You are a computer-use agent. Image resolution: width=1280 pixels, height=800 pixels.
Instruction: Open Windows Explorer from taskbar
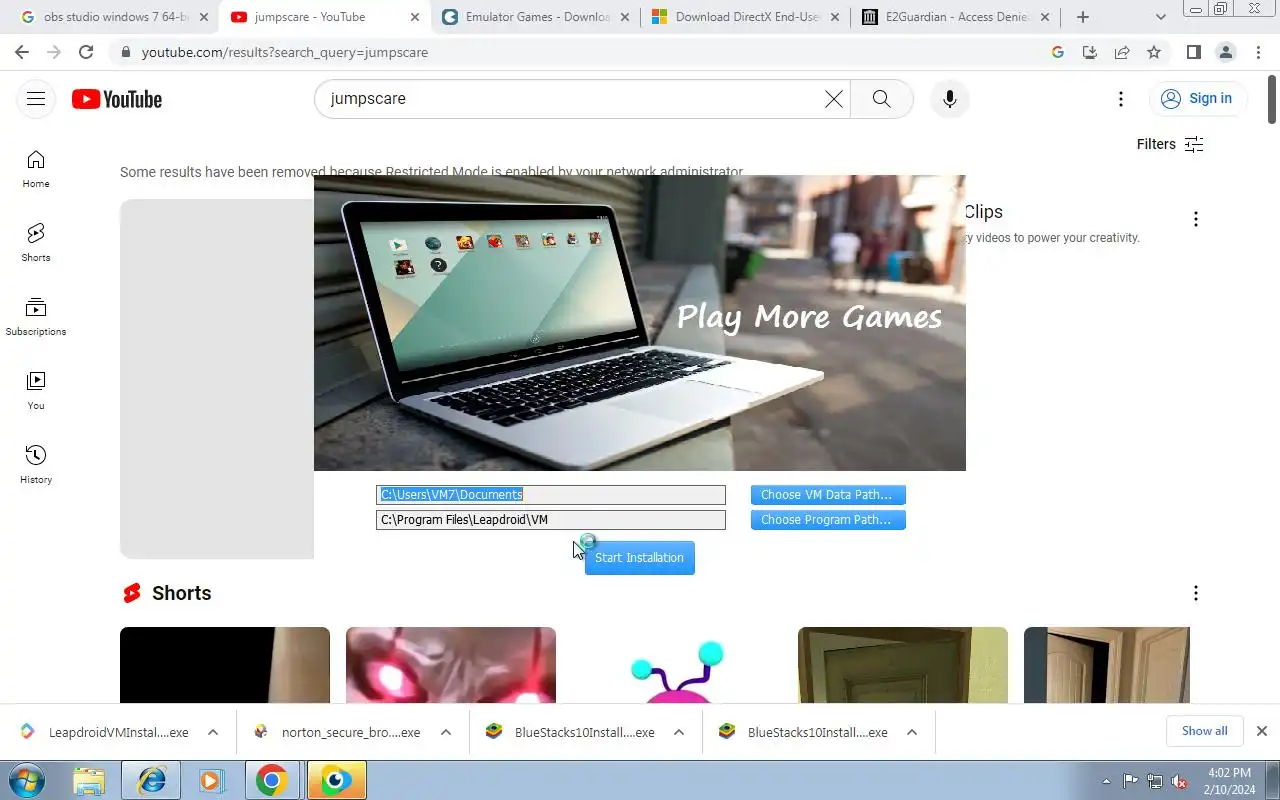click(89, 780)
